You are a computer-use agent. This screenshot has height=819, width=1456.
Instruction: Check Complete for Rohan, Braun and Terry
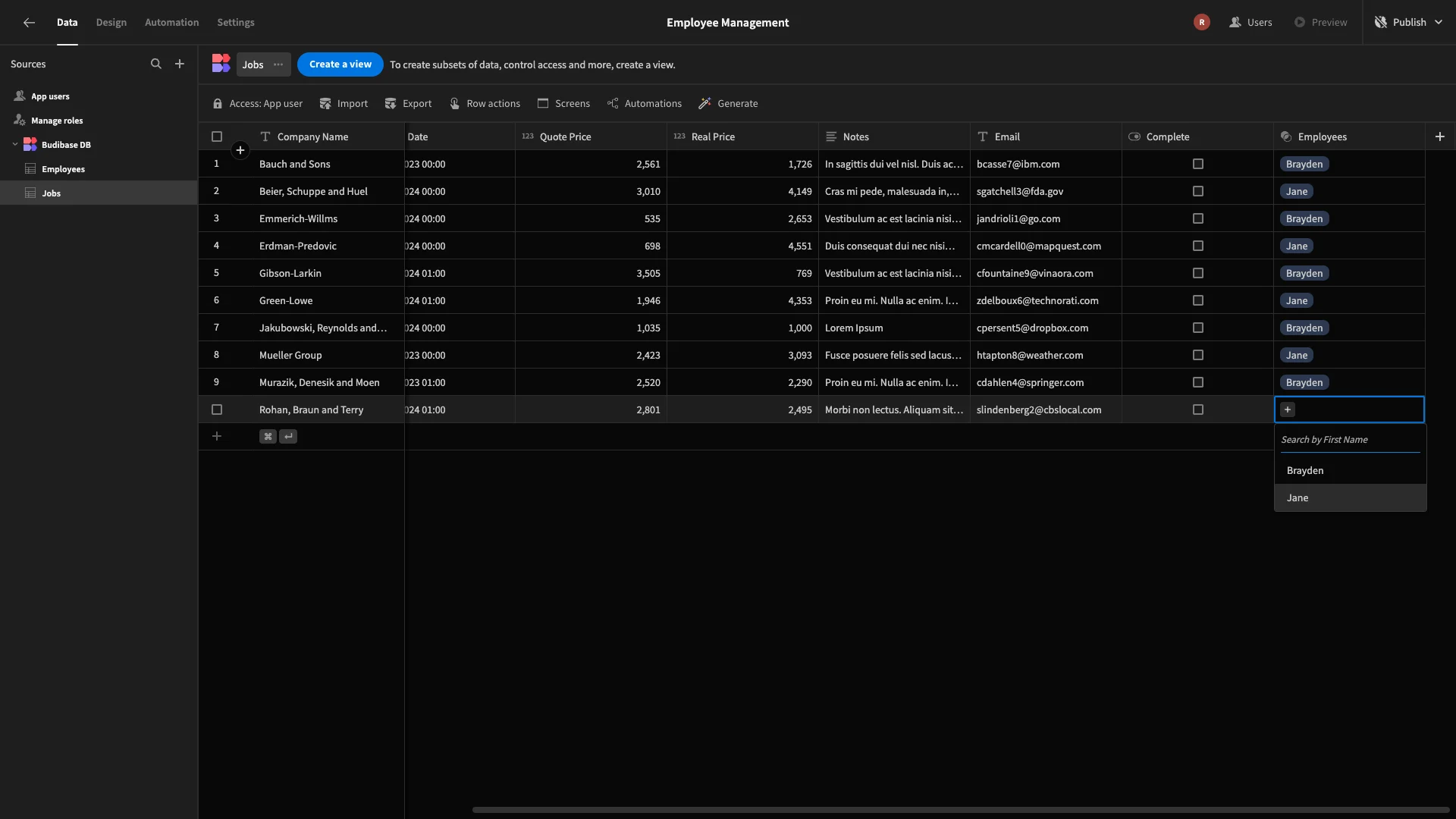click(x=1198, y=409)
